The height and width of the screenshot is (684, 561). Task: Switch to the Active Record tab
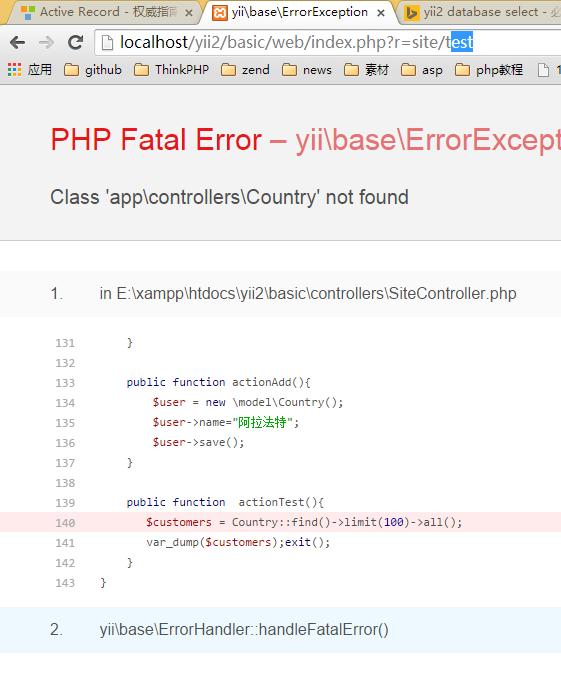coord(100,12)
